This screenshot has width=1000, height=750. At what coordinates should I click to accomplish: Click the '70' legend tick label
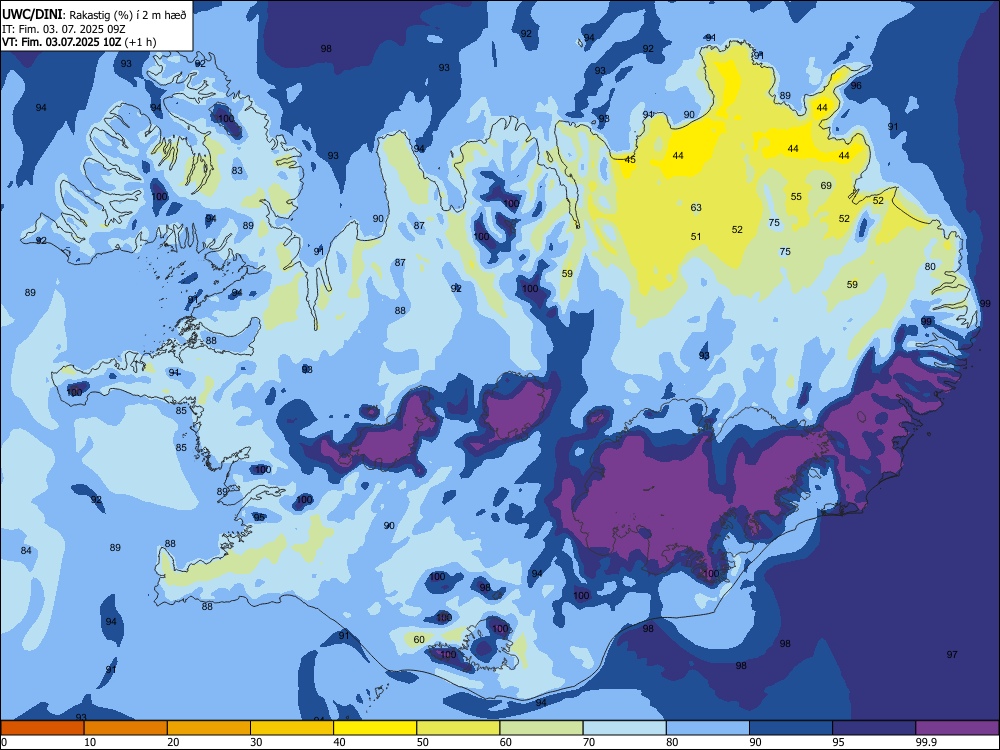point(589,742)
